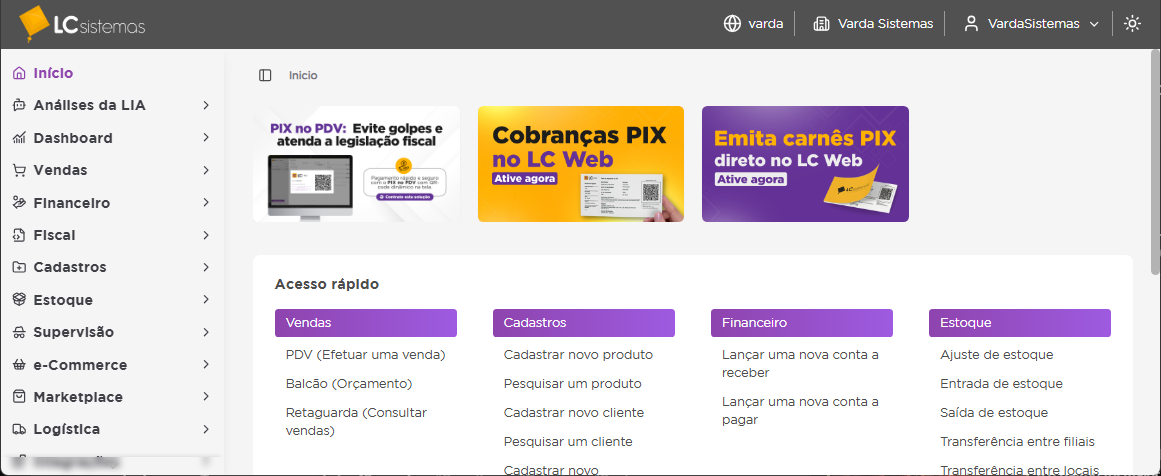Expand the Vendas menu chevron
The image size is (1161, 476).
click(x=206, y=170)
